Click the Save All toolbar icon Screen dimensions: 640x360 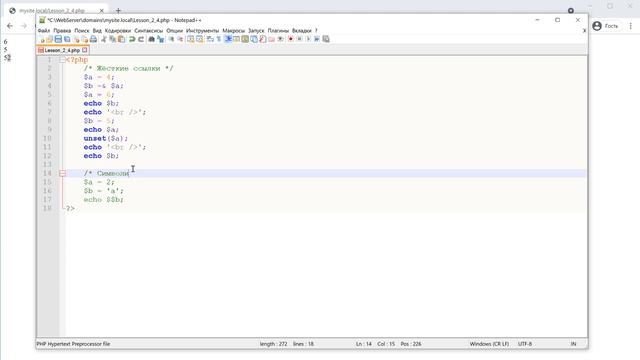[x=67, y=39]
